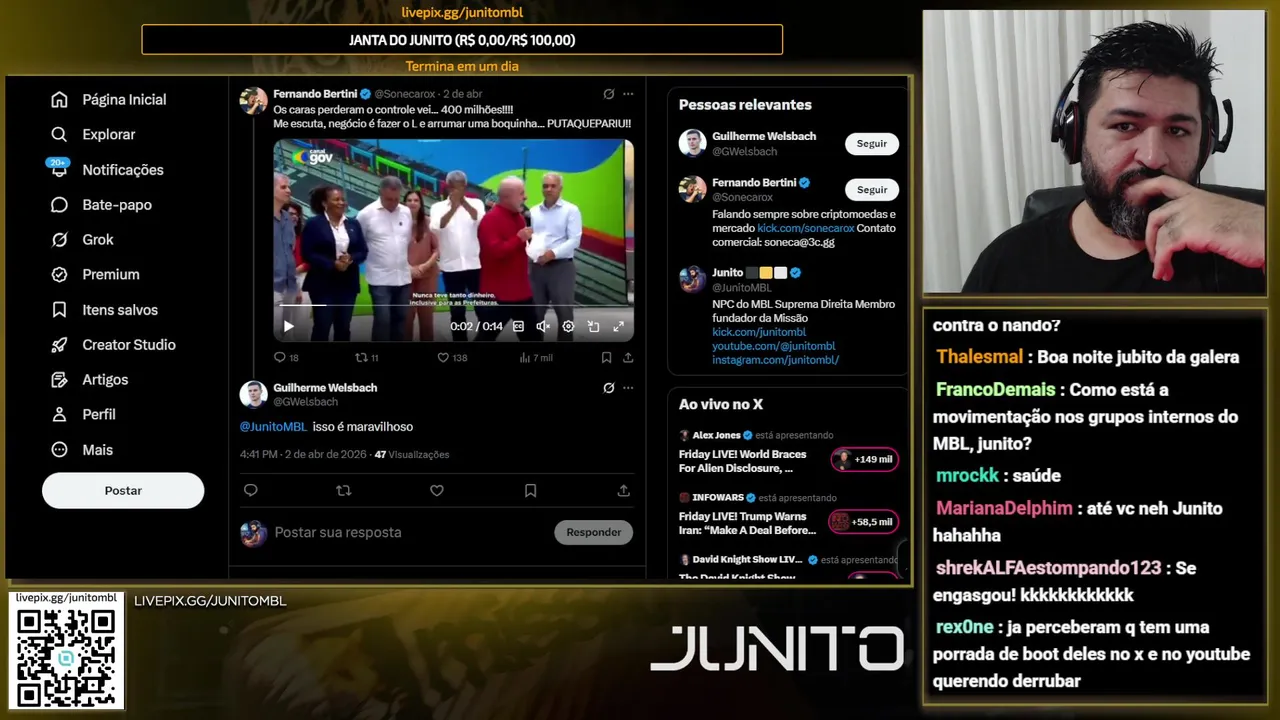
Task: Toggle video captions icon
Action: coord(518,326)
